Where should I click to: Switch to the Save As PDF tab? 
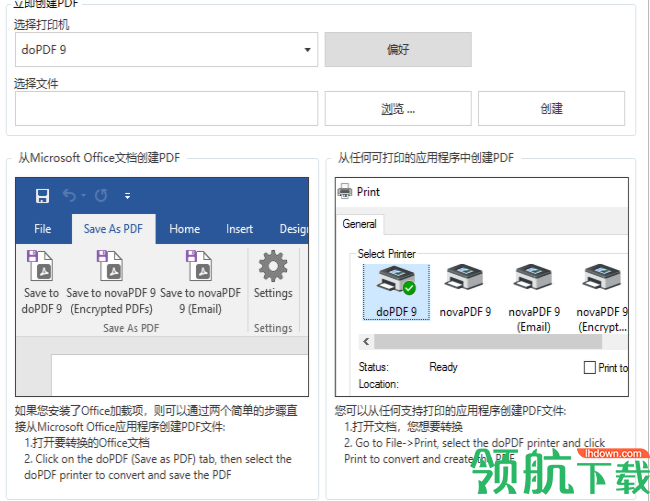point(113,229)
